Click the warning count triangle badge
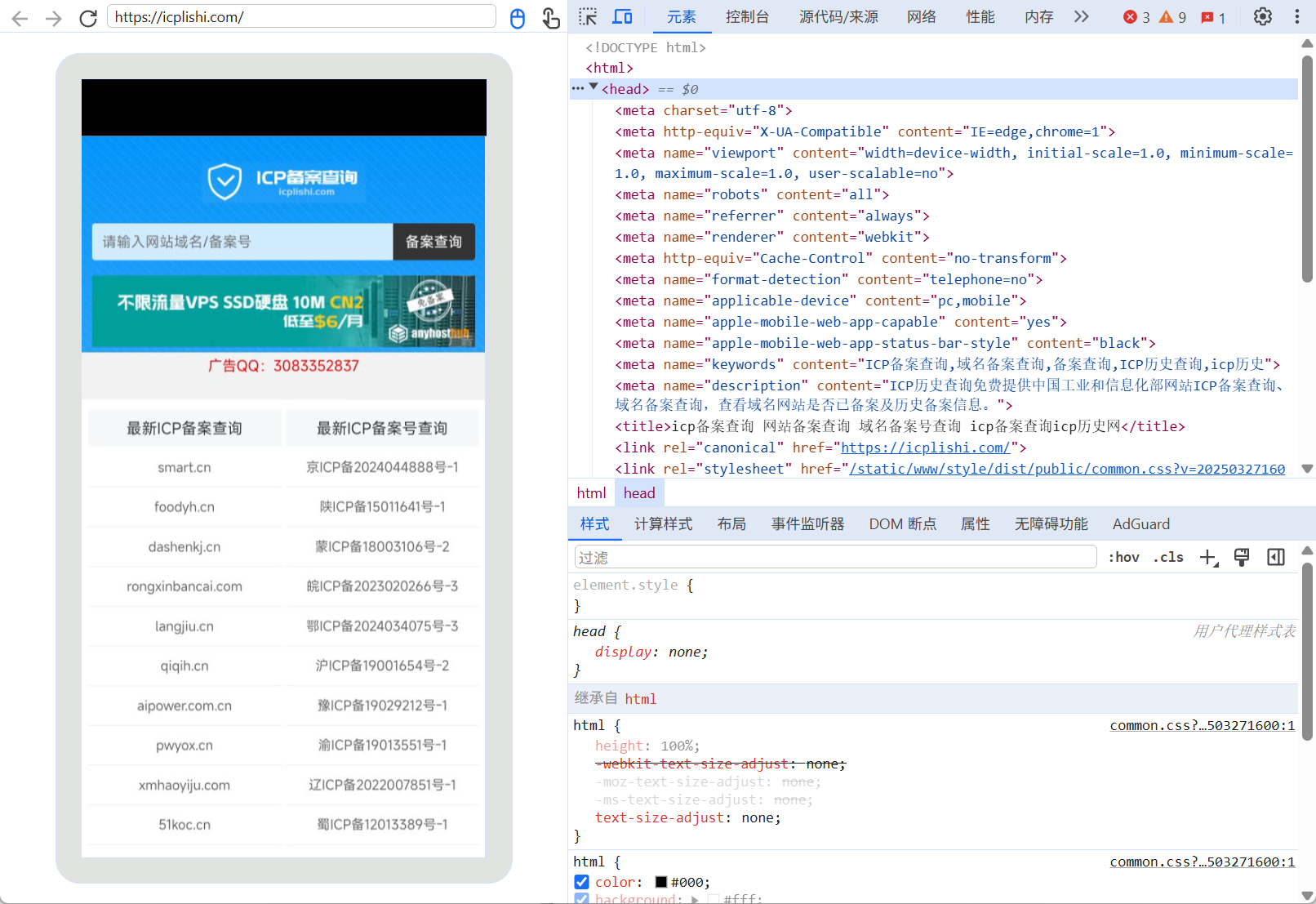Viewport: 1316px width, 904px height. tap(1172, 17)
